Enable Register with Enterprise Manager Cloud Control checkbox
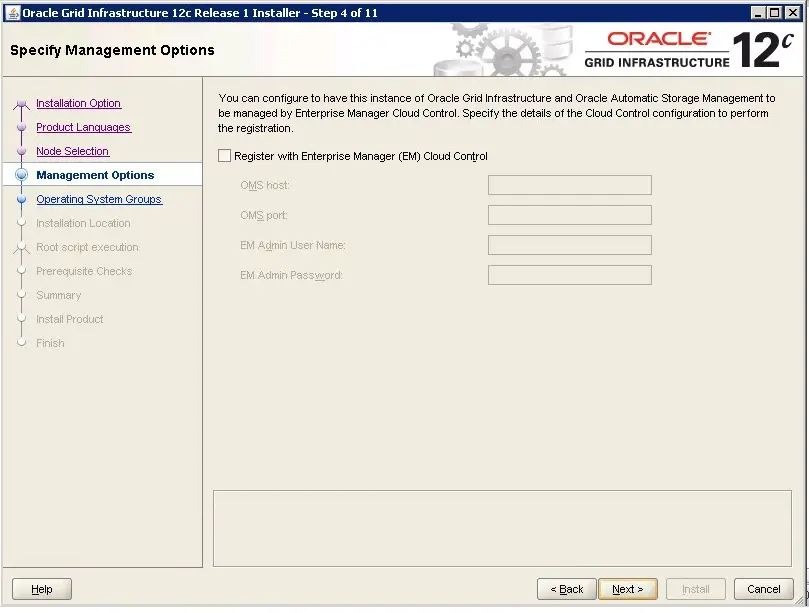 point(224,156)
